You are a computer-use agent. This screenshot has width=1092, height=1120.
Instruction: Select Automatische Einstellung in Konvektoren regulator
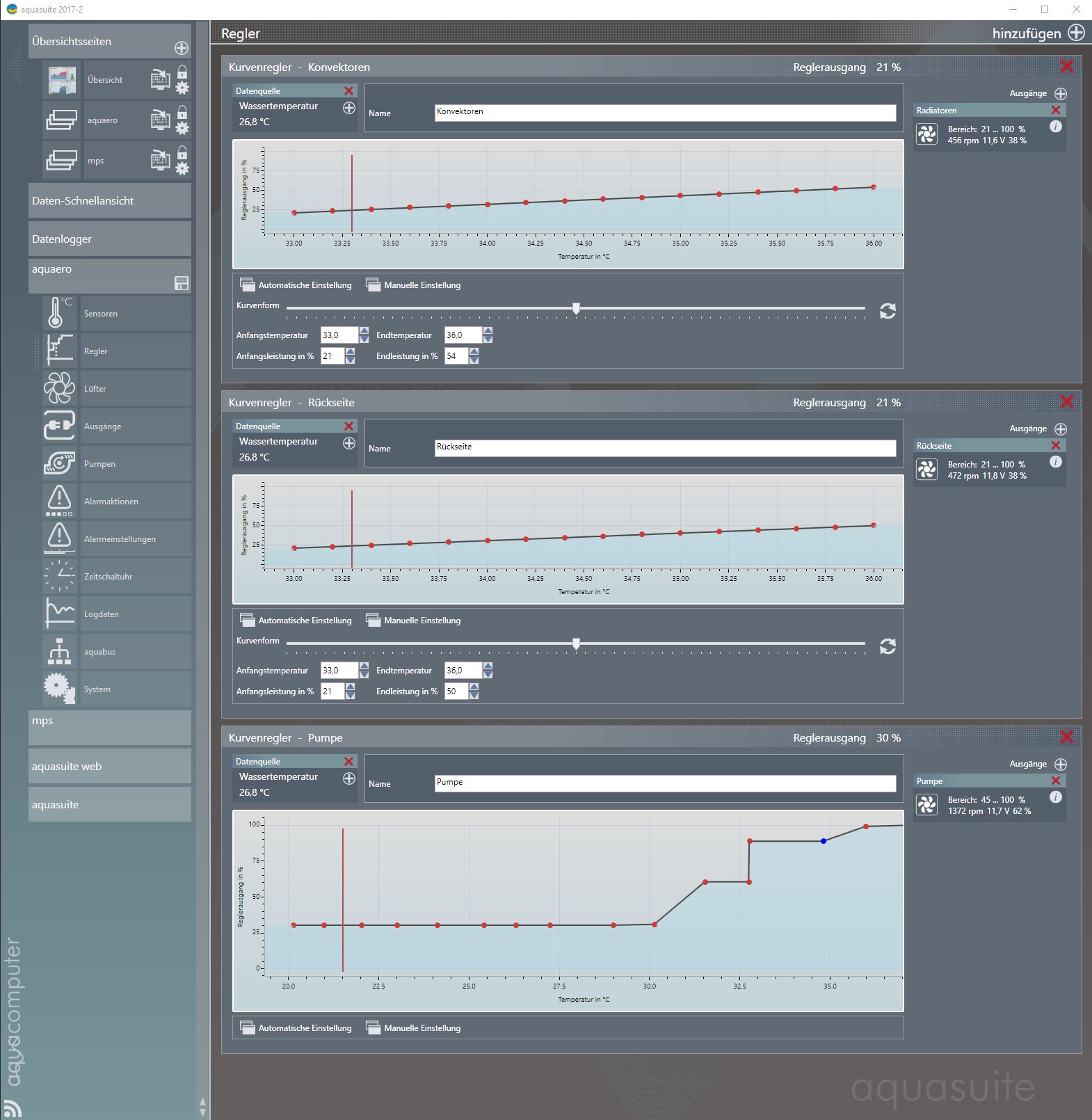296,285
